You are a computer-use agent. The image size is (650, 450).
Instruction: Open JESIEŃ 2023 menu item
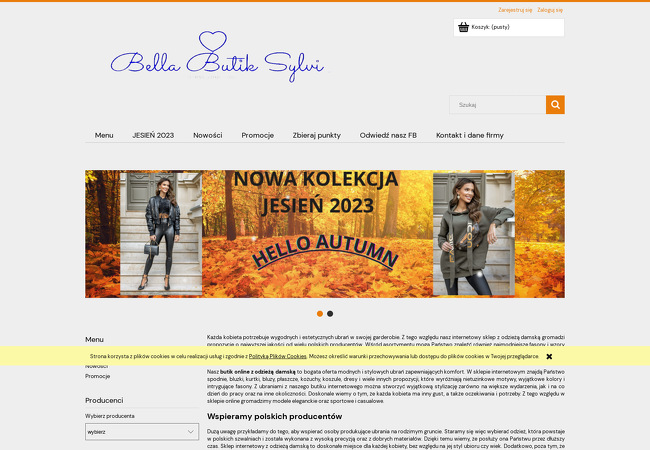point(153,135)
